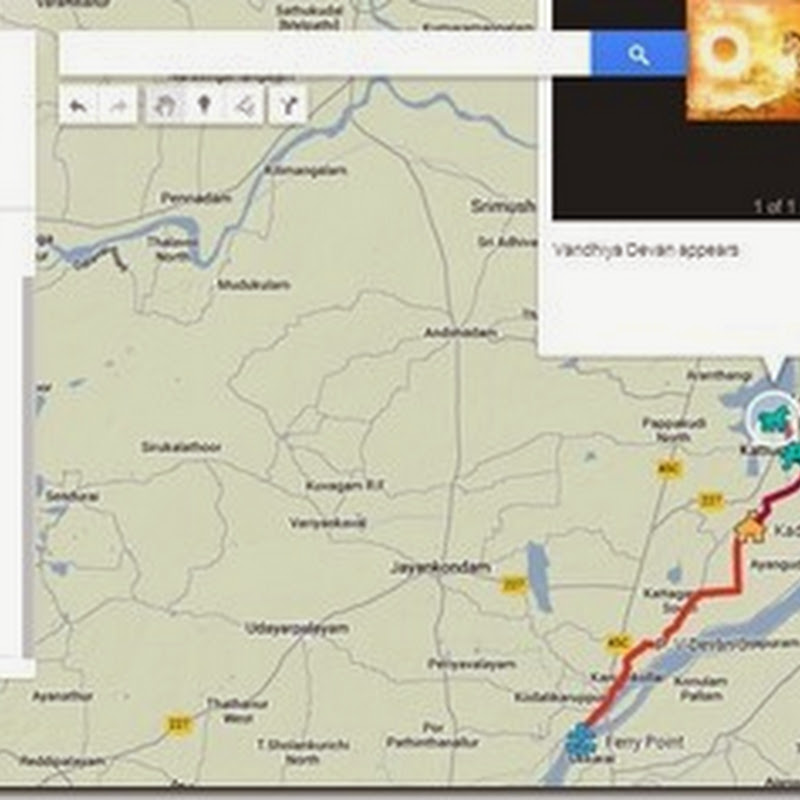
Task: Click the Udayarpalayam town label
Action: (296, 628)
